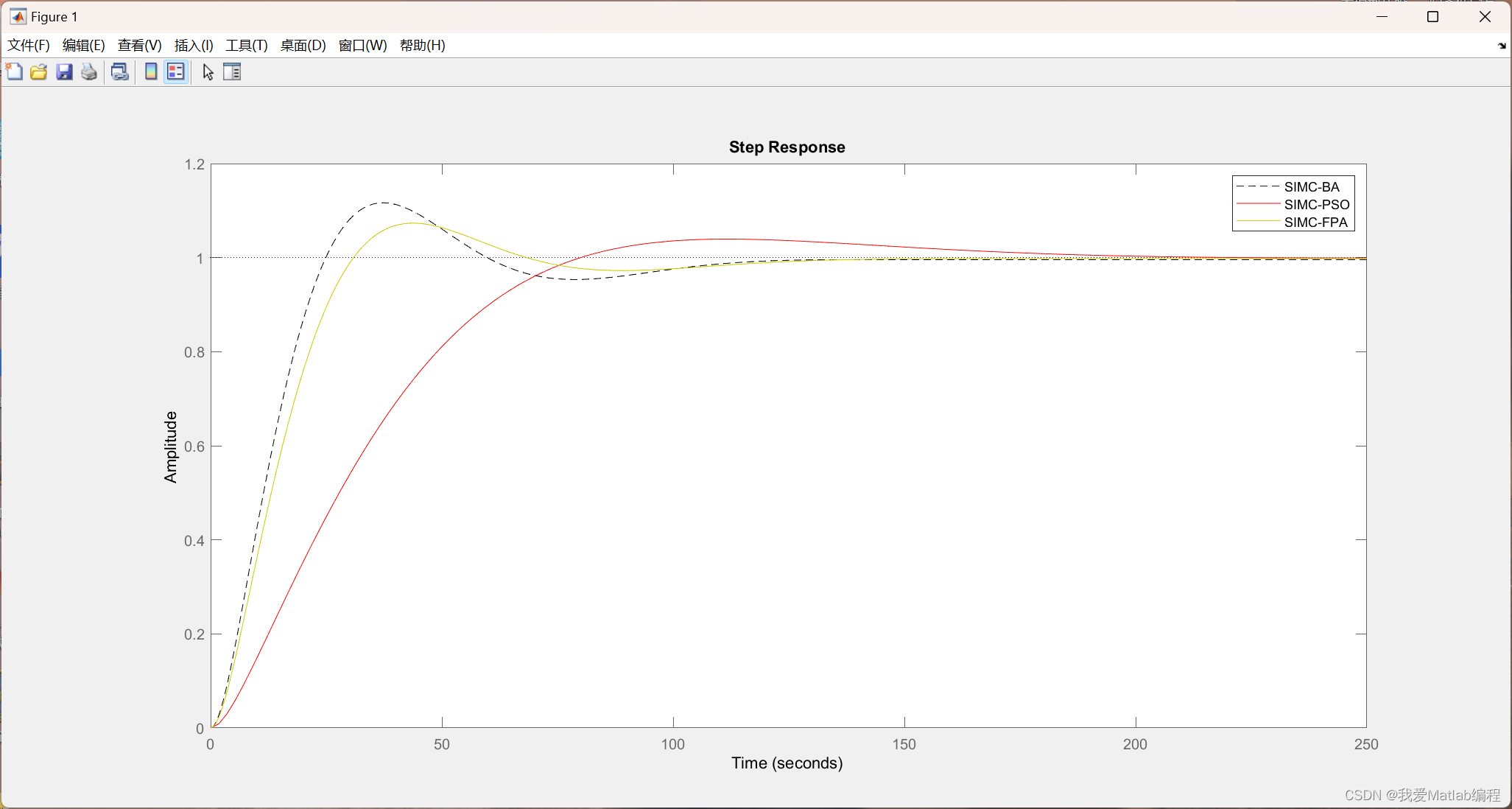This screenshot has width=1512, height=809.
Task: Click the Open File folder icon
Action: click(39, 72)
